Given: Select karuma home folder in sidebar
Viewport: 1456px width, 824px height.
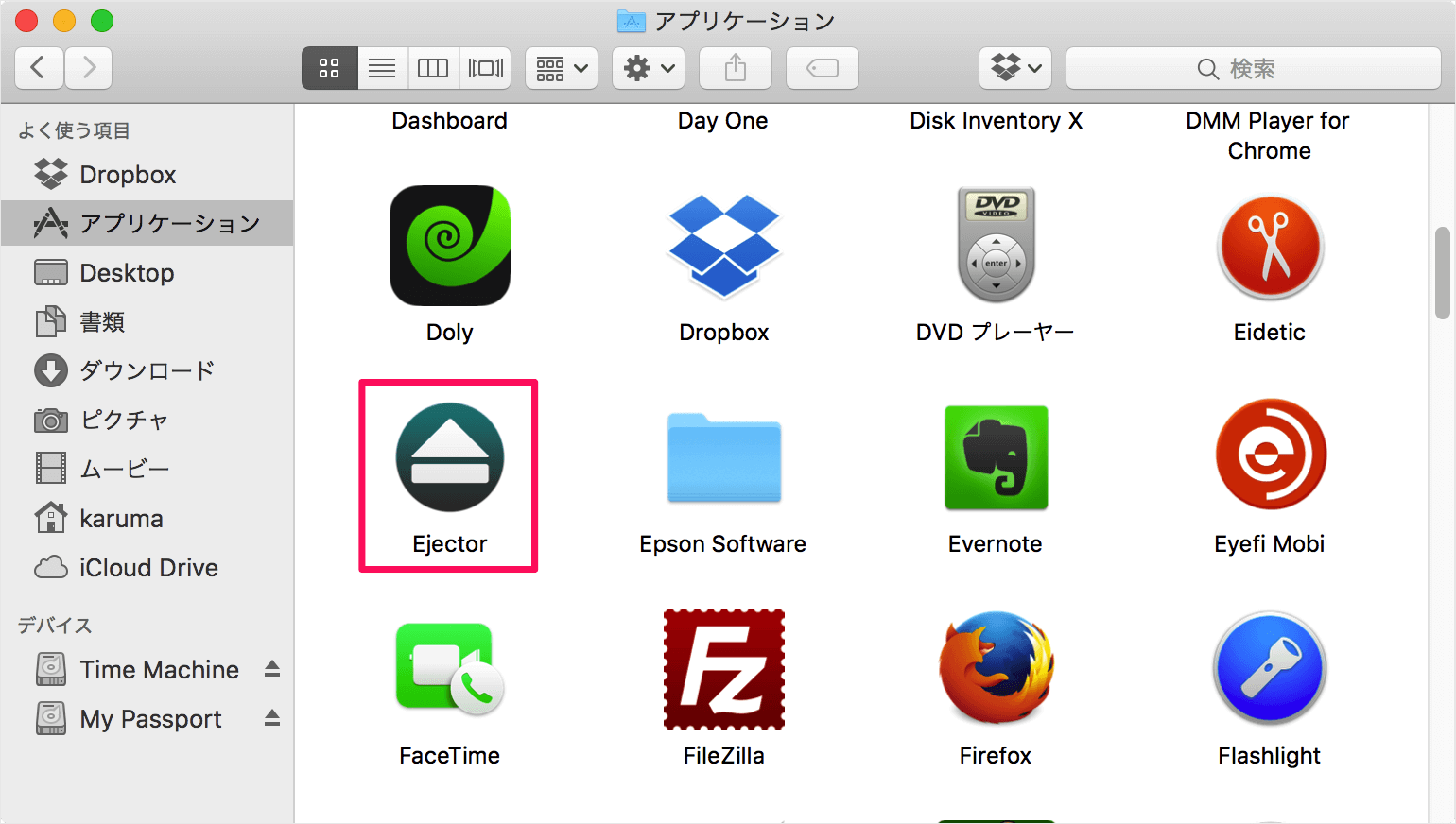Looking at the screenshot, I should coord(147,518).
